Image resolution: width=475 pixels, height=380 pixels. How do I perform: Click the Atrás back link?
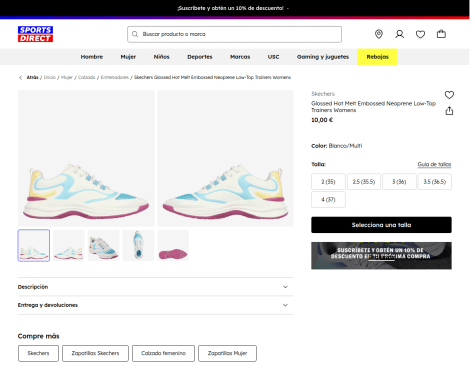[32, 77]
